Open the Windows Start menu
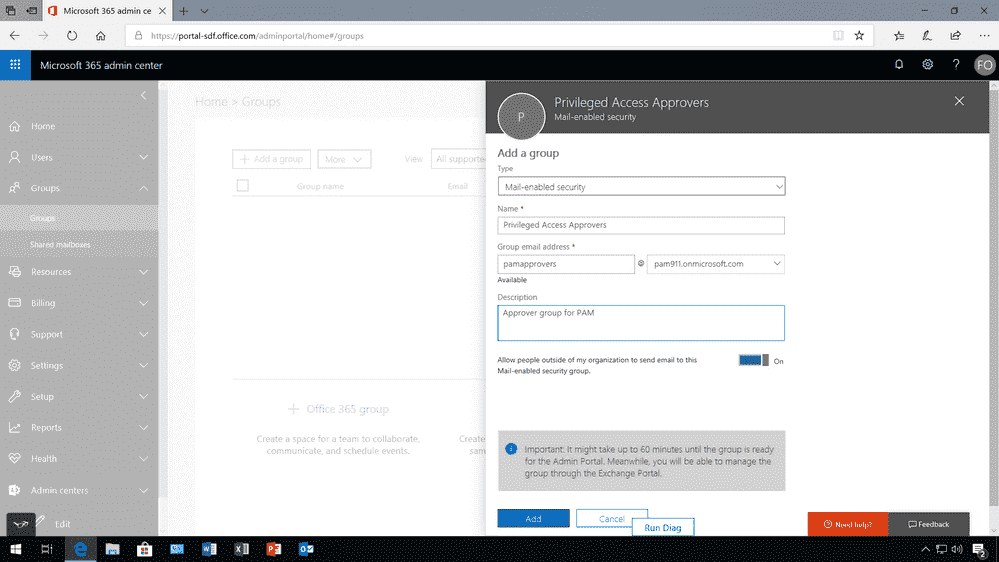999x562 pixels. [x=15, y=549]
